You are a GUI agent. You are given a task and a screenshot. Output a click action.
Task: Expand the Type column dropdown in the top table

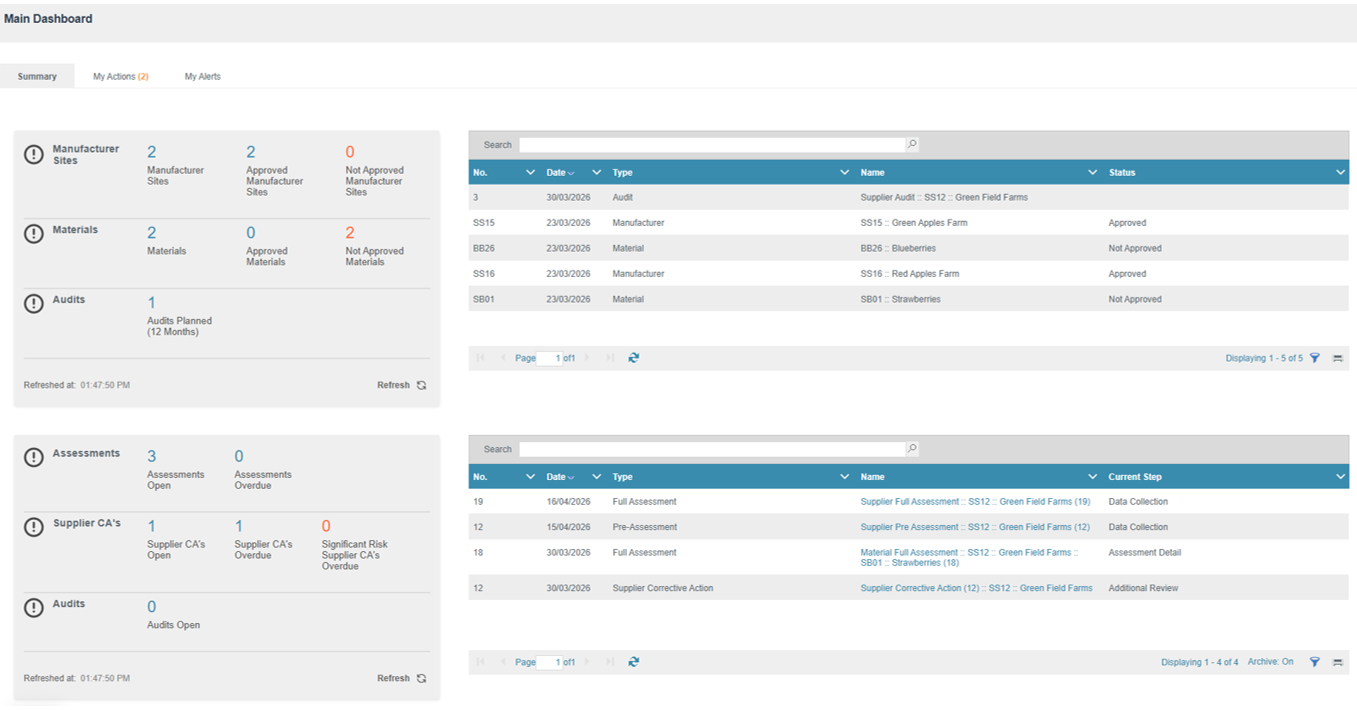point(845,173)
